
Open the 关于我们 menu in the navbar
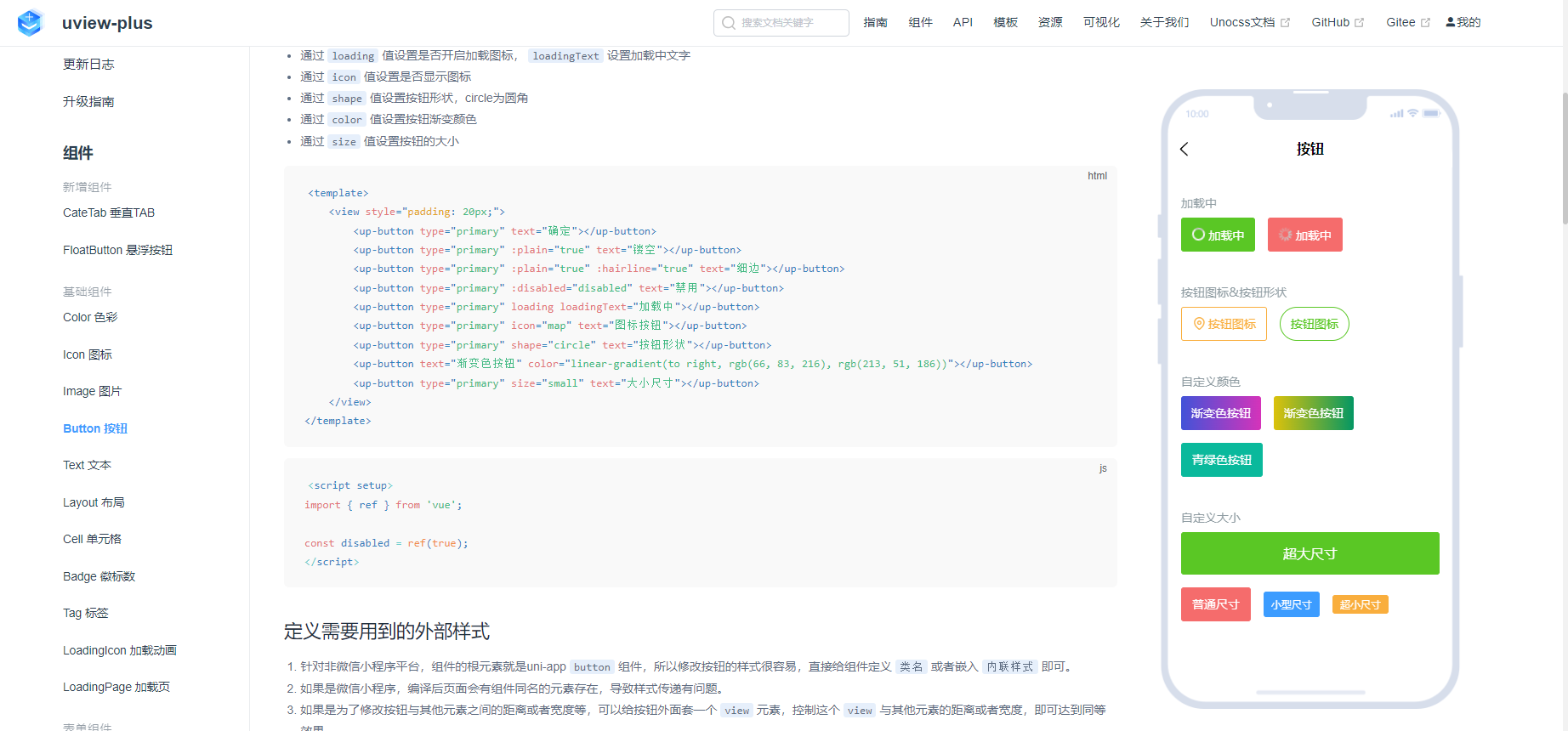click(x=1164, y=22)
